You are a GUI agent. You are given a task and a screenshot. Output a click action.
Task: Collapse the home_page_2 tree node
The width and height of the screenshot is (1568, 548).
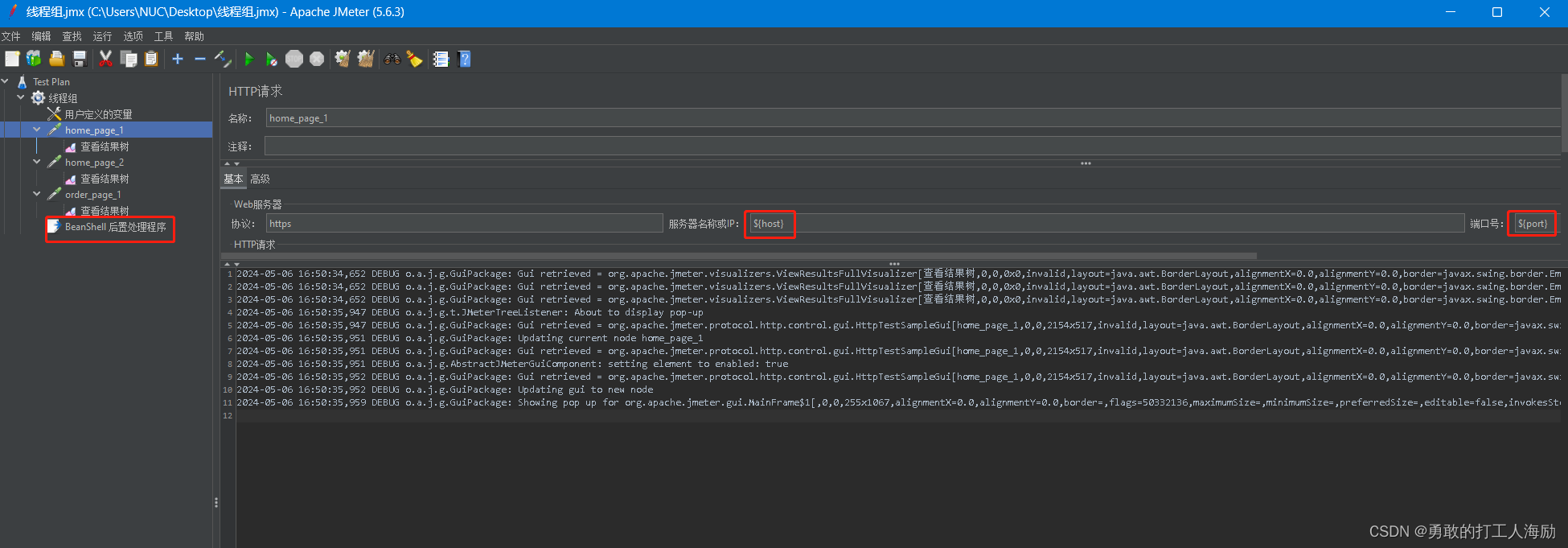tap(37, 162)
